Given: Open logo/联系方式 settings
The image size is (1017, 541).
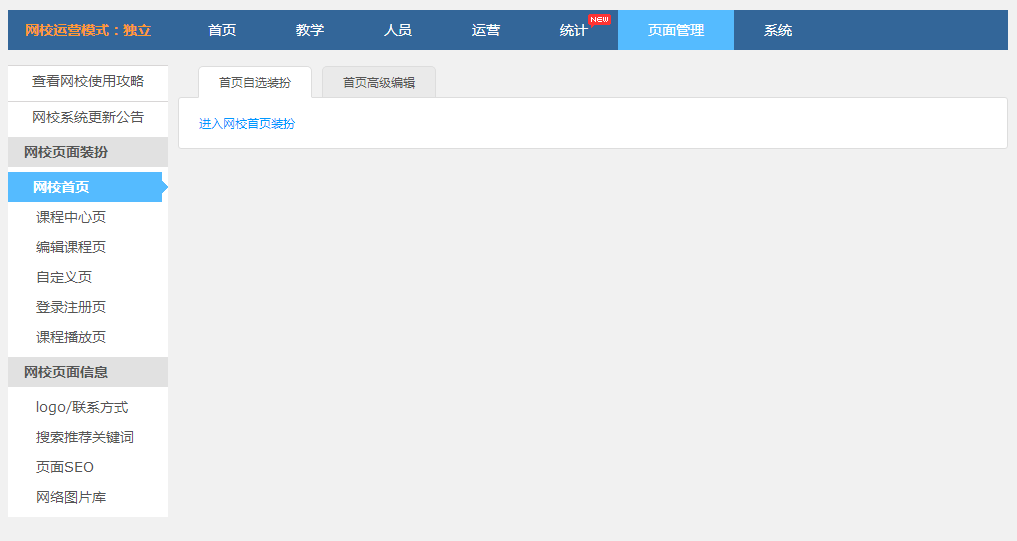Looking at the screenshot, I should pyautogui.click(x=82, y=407).
